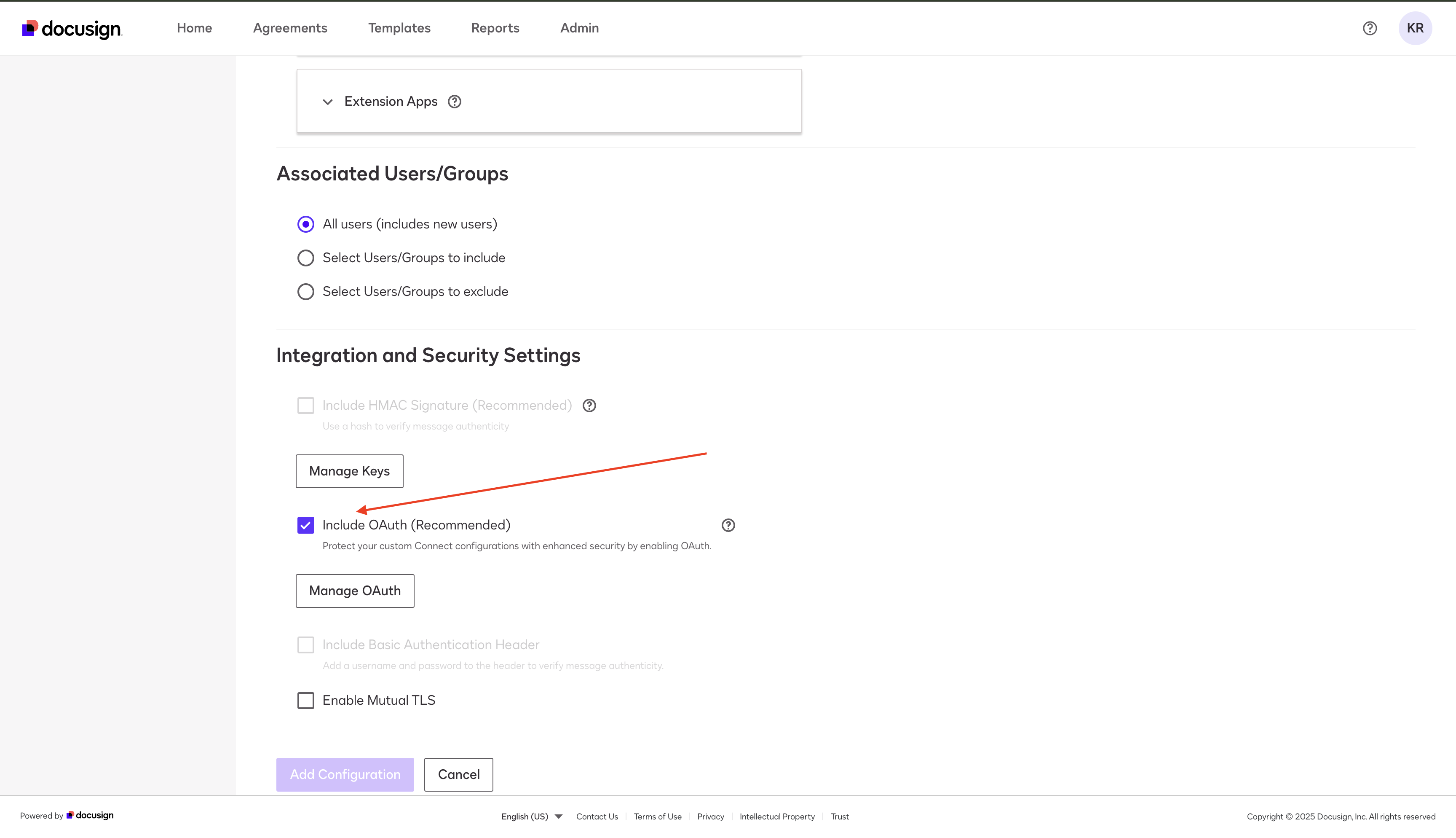Uncheck the Include OAuth checkbox
This screenshot has width=1456, height=838.
point(306,526)
